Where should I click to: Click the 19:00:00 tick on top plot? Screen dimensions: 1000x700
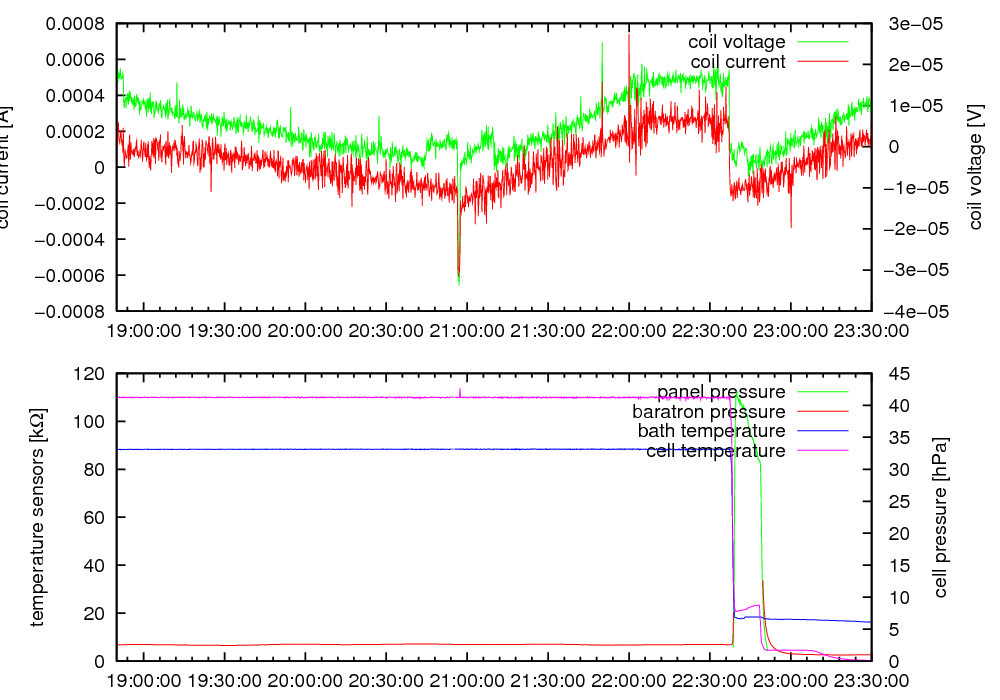tap(144, 330)
